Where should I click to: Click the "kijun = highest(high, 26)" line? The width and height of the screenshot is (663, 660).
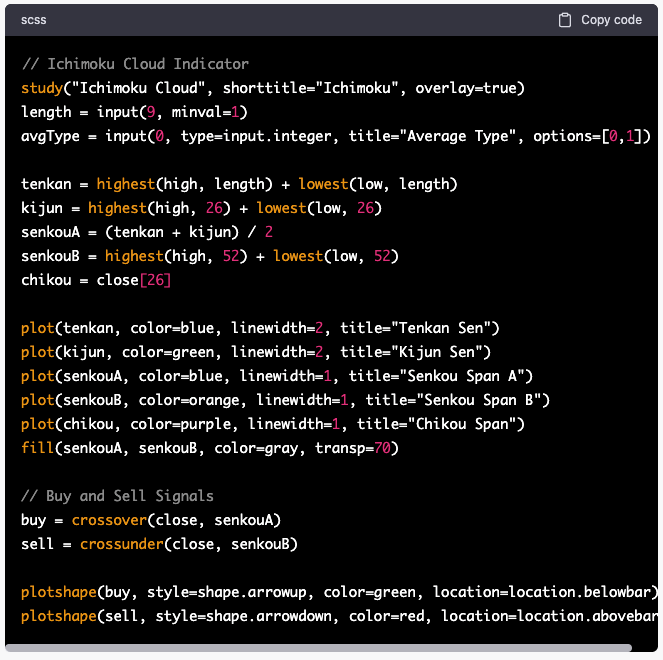click(201, 208)
